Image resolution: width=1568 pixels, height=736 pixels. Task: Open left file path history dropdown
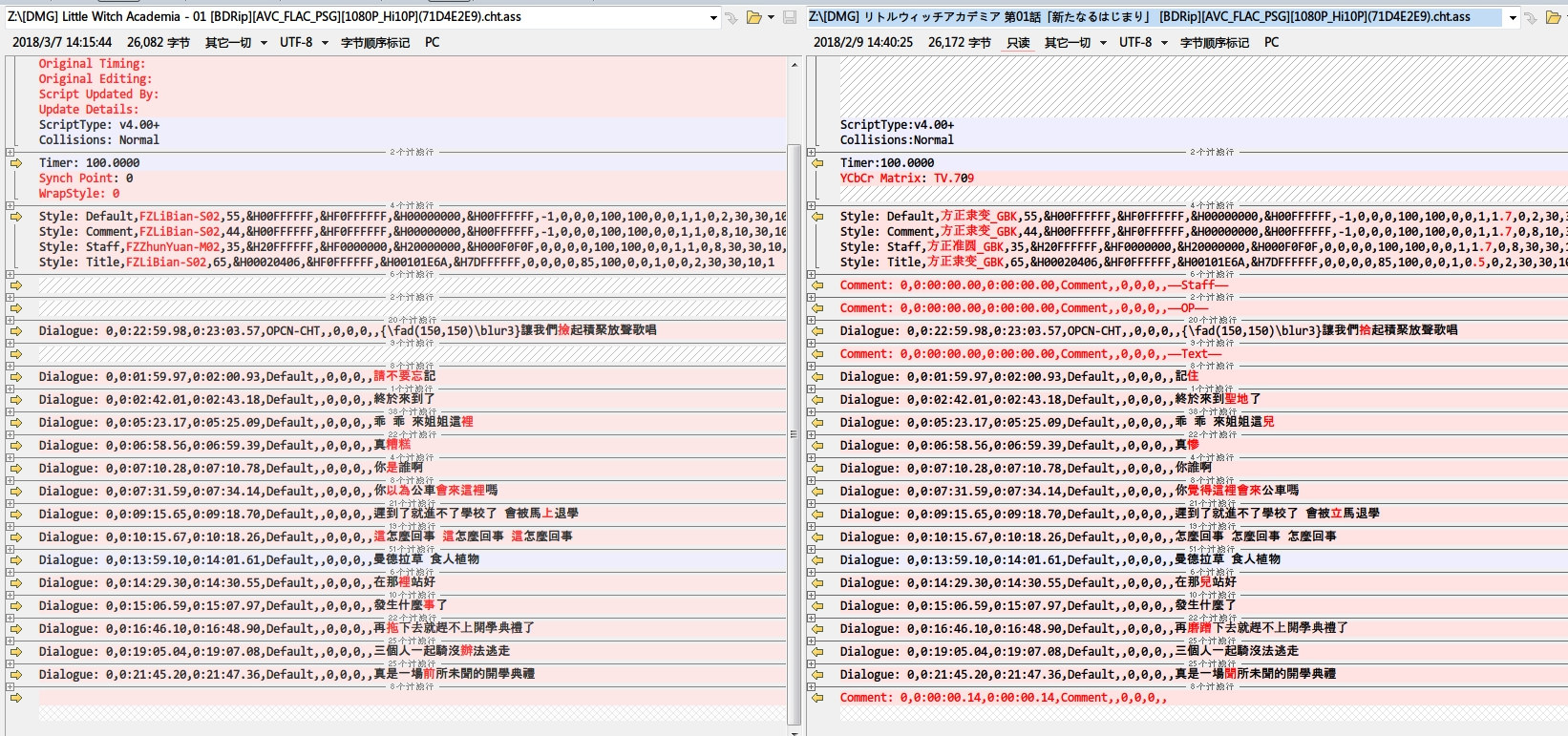pyautogui.click(x=713, y=17)
